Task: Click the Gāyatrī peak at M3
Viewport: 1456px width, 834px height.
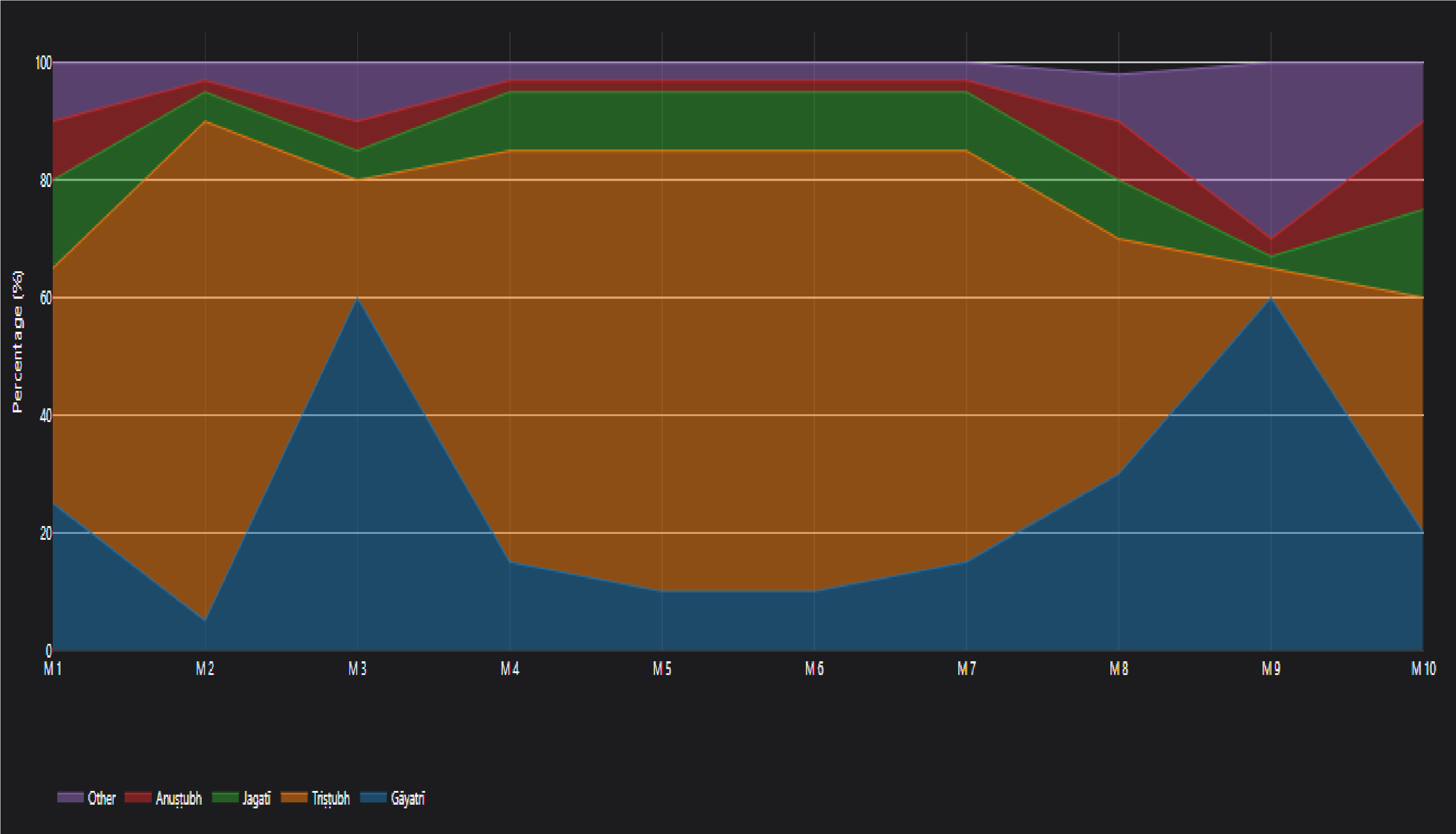Action: point(358,298)
